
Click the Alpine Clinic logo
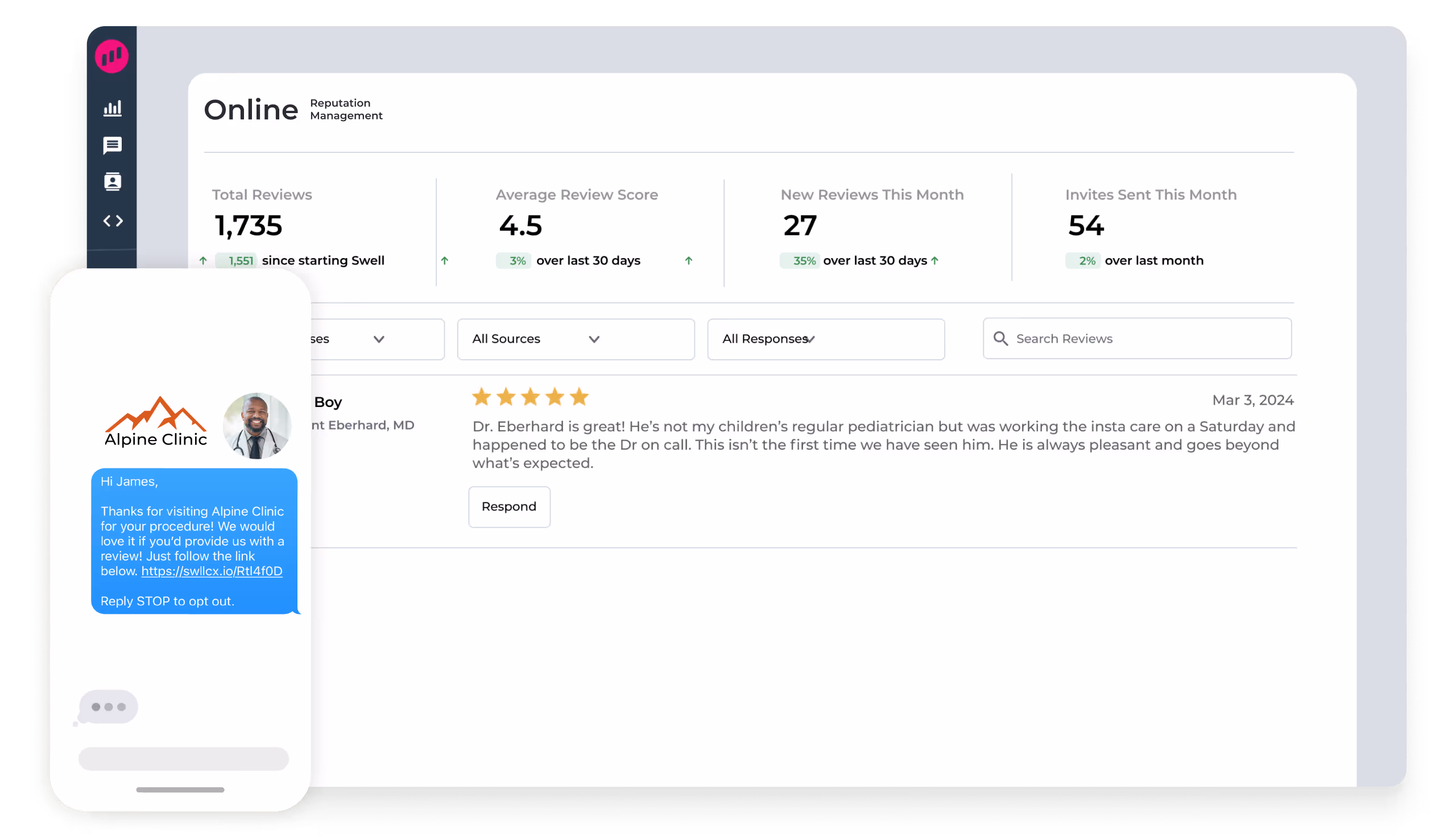[156, 422]
